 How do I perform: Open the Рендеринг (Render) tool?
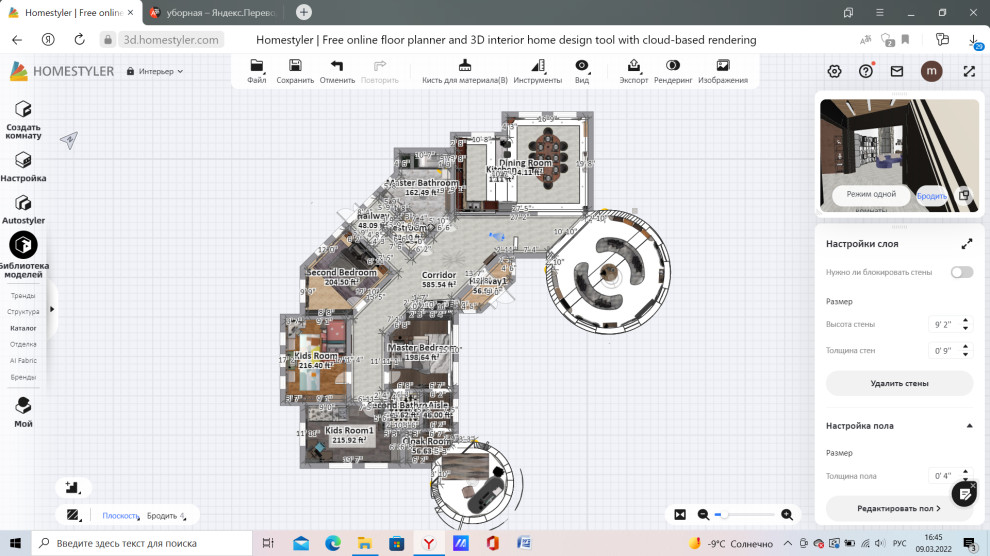(673, 66)
